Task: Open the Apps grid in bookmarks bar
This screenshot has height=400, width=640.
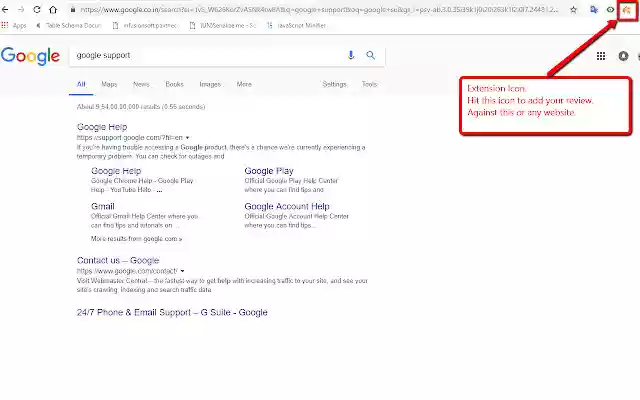Action: 14,25
